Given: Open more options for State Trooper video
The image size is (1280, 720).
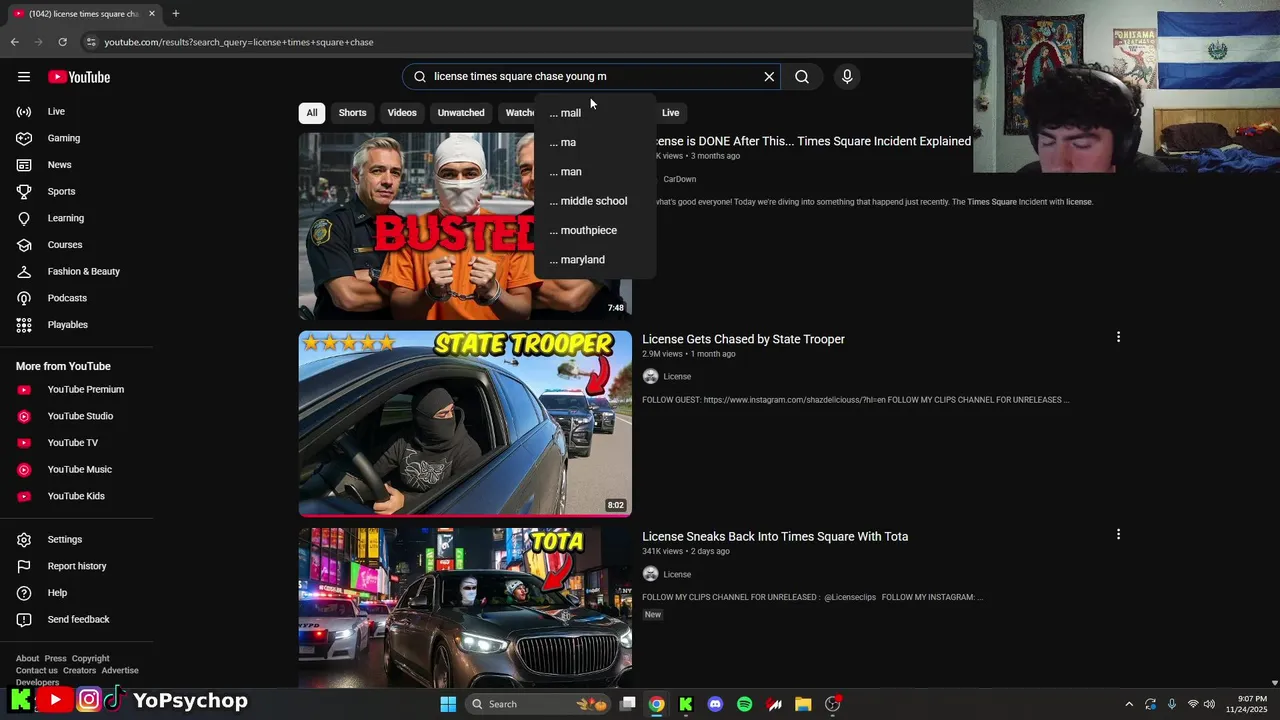Looking at the screenshot, I should 1118,337.
